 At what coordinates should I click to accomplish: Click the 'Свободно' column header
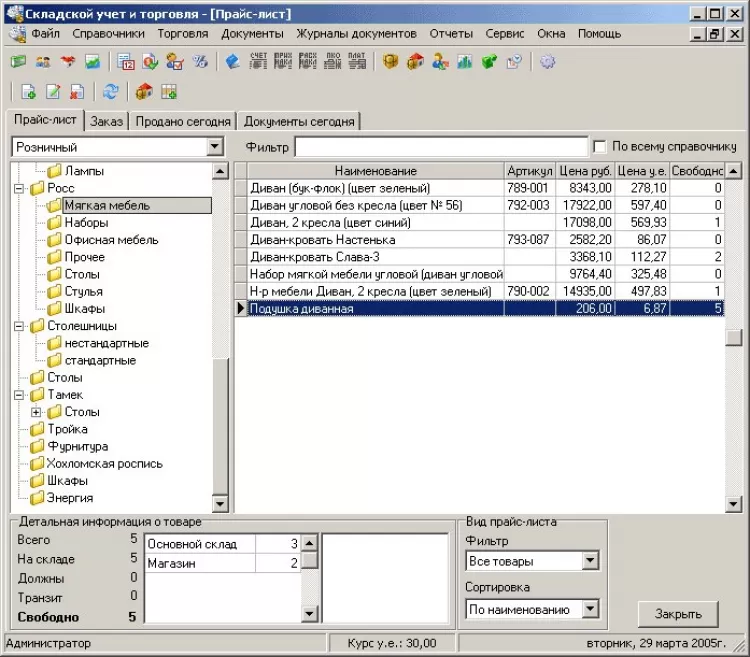697,171
